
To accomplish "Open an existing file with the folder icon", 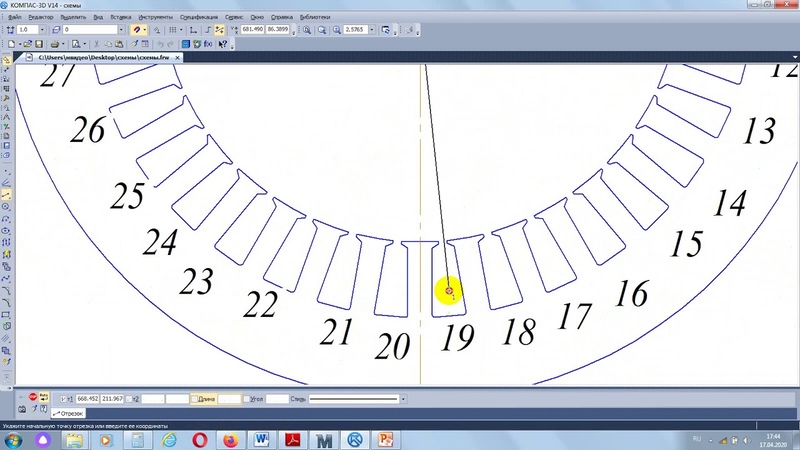I will pyautogui.click(x=26, y=45).
